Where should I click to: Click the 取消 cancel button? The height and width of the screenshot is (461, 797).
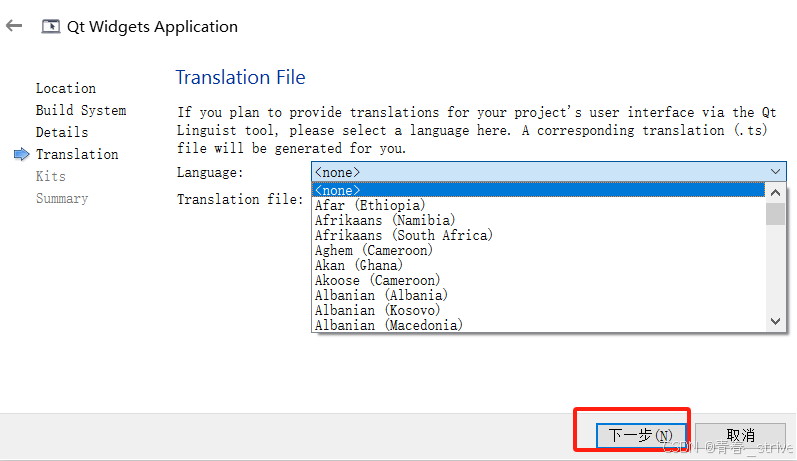click(x=740, y=435)
